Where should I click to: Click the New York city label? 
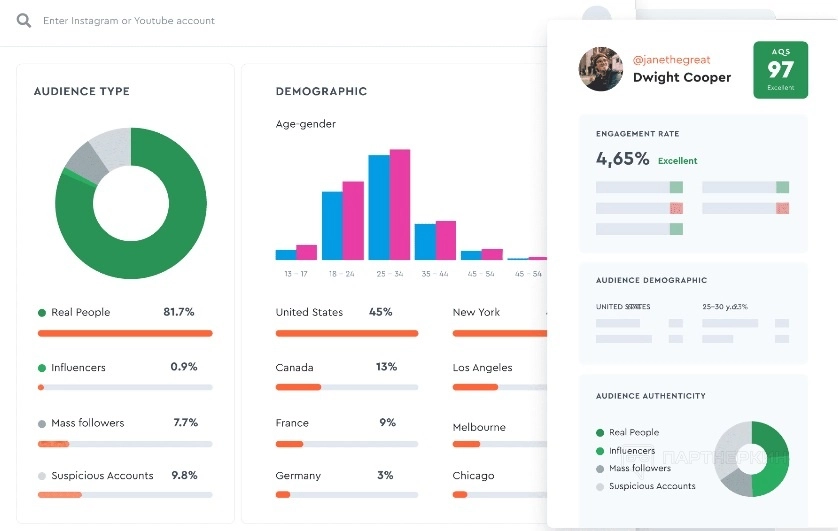(x=476, y=312)
